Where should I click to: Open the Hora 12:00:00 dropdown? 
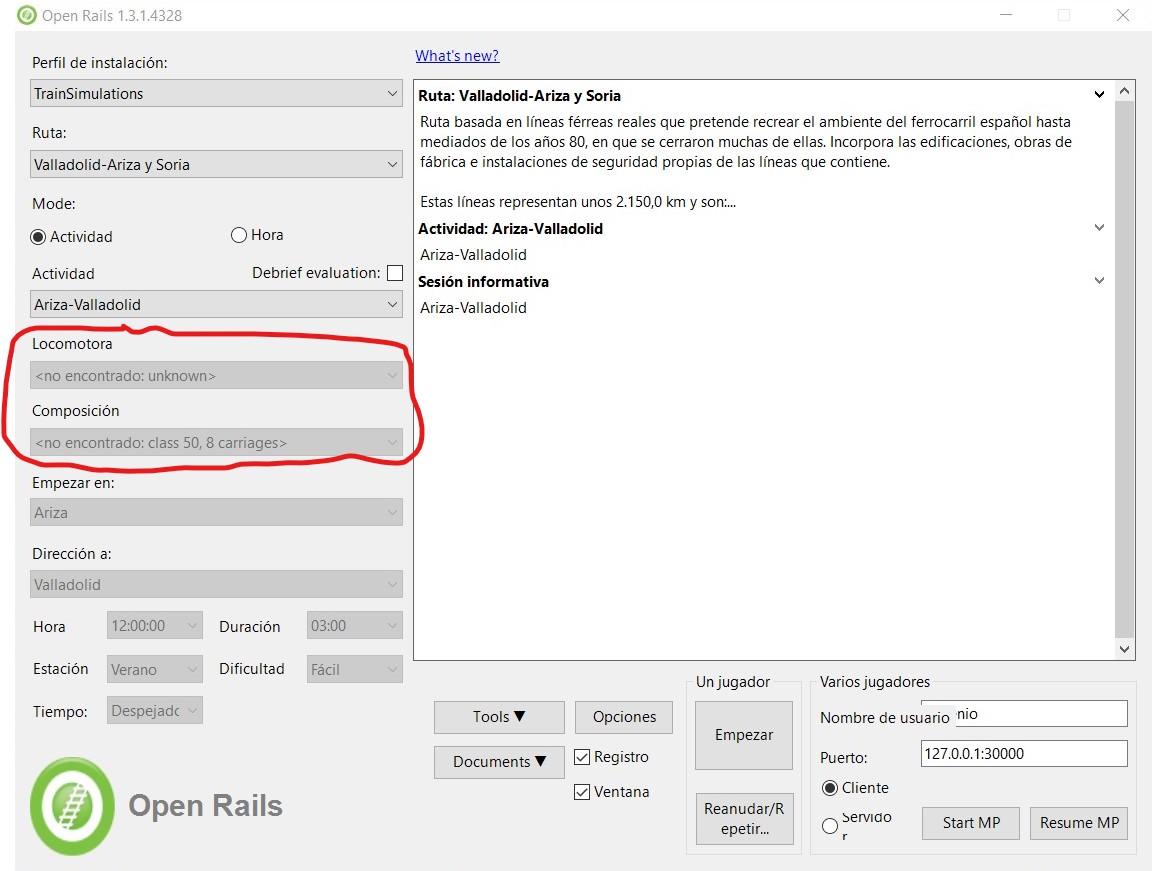[154, 626]
